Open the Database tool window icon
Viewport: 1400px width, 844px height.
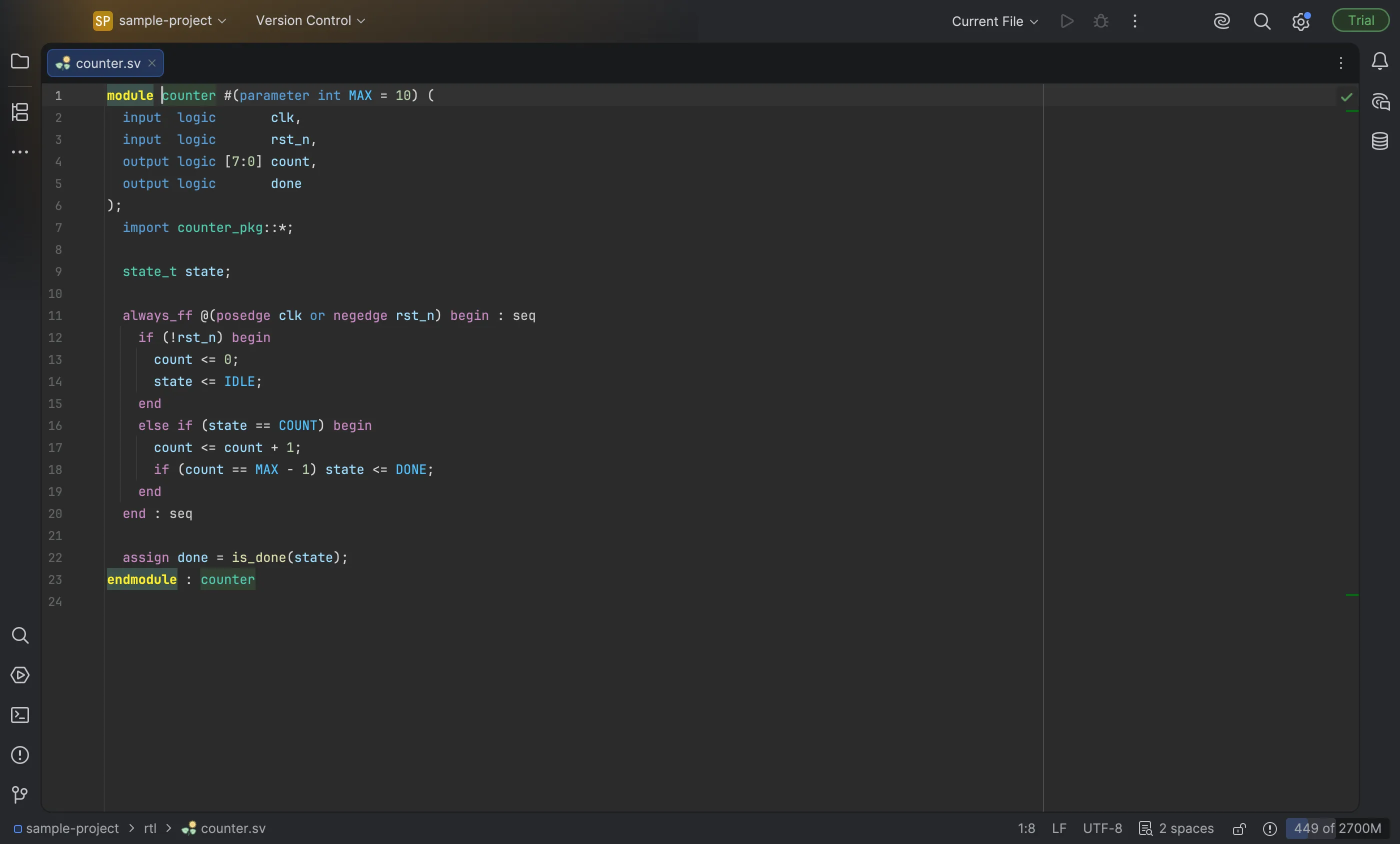point(1379,141)
